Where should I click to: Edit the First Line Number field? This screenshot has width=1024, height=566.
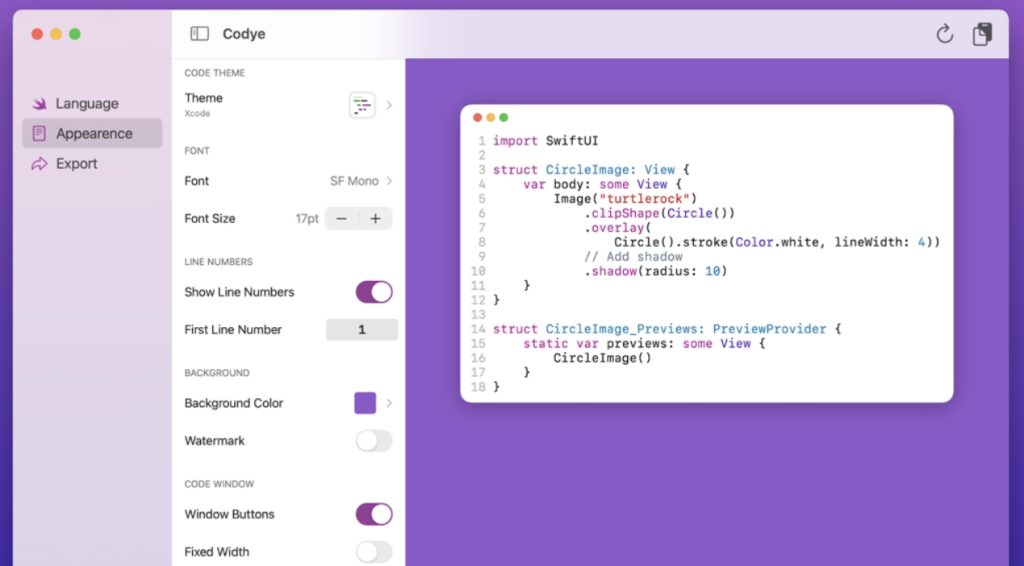point(362,330)
